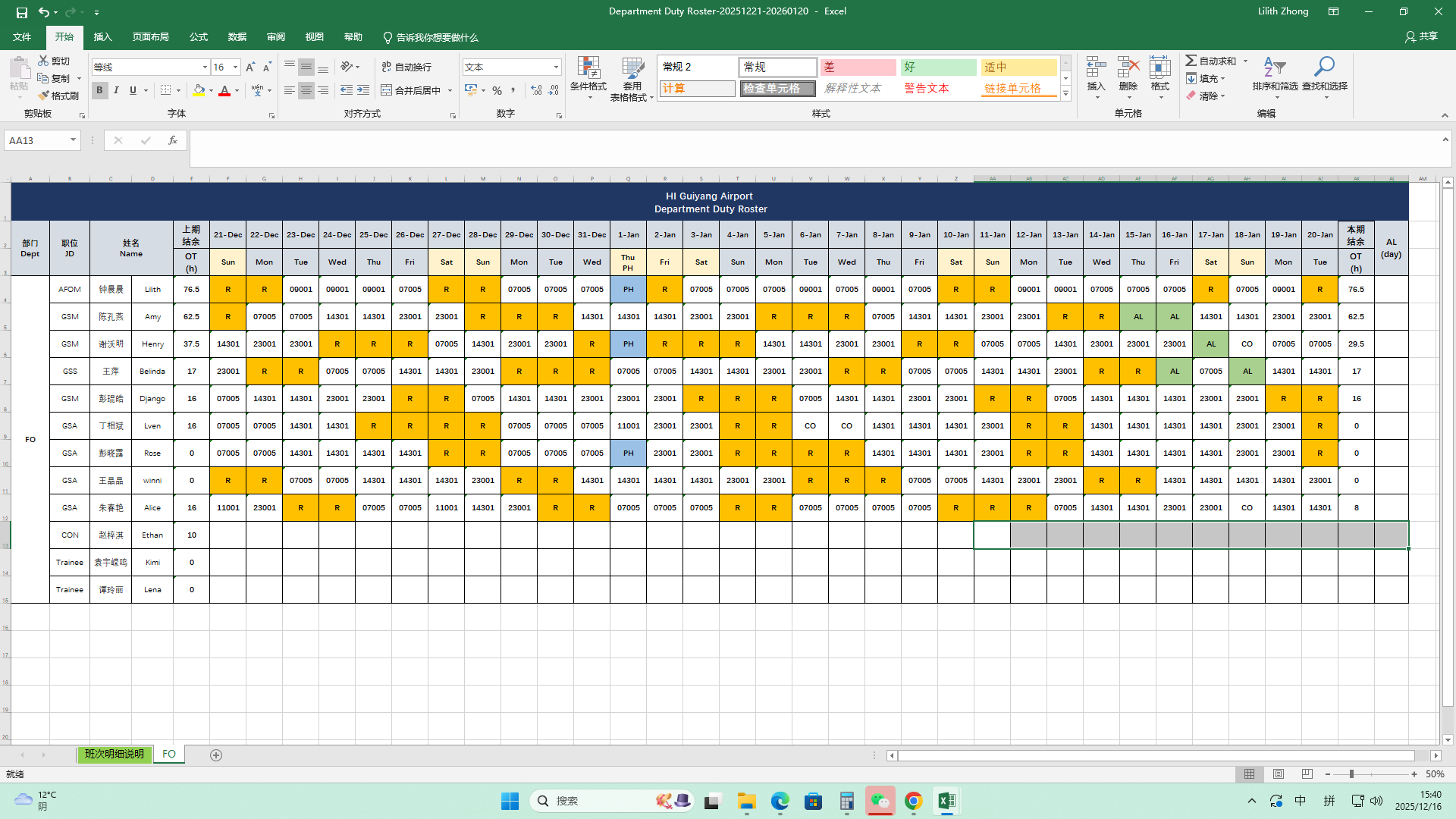Click the Insert Function fx icon
Image resolution: width=1456 pixels, height=819 pixels.
[173, 140]
